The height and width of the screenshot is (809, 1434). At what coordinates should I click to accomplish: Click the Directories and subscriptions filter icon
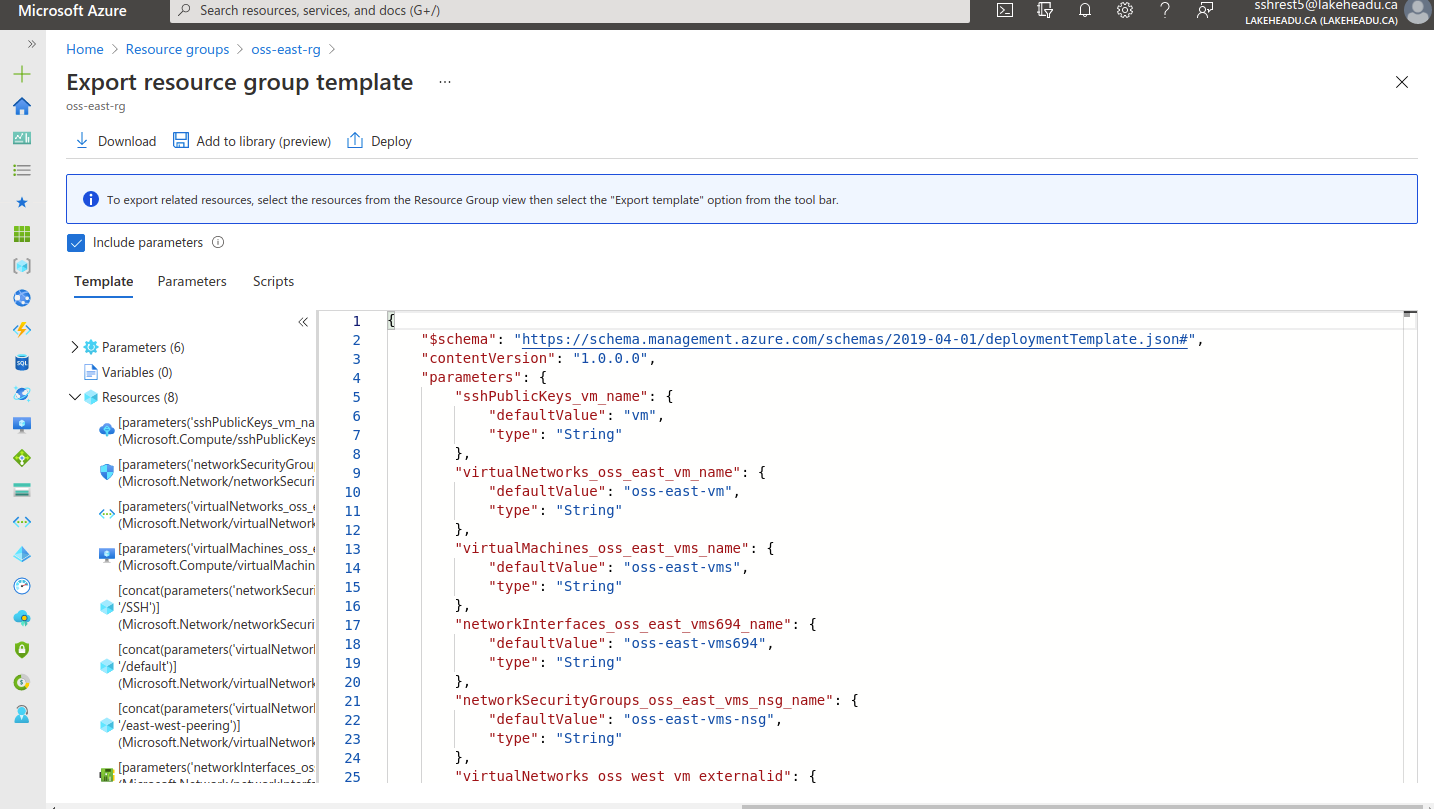(1045, 10)
